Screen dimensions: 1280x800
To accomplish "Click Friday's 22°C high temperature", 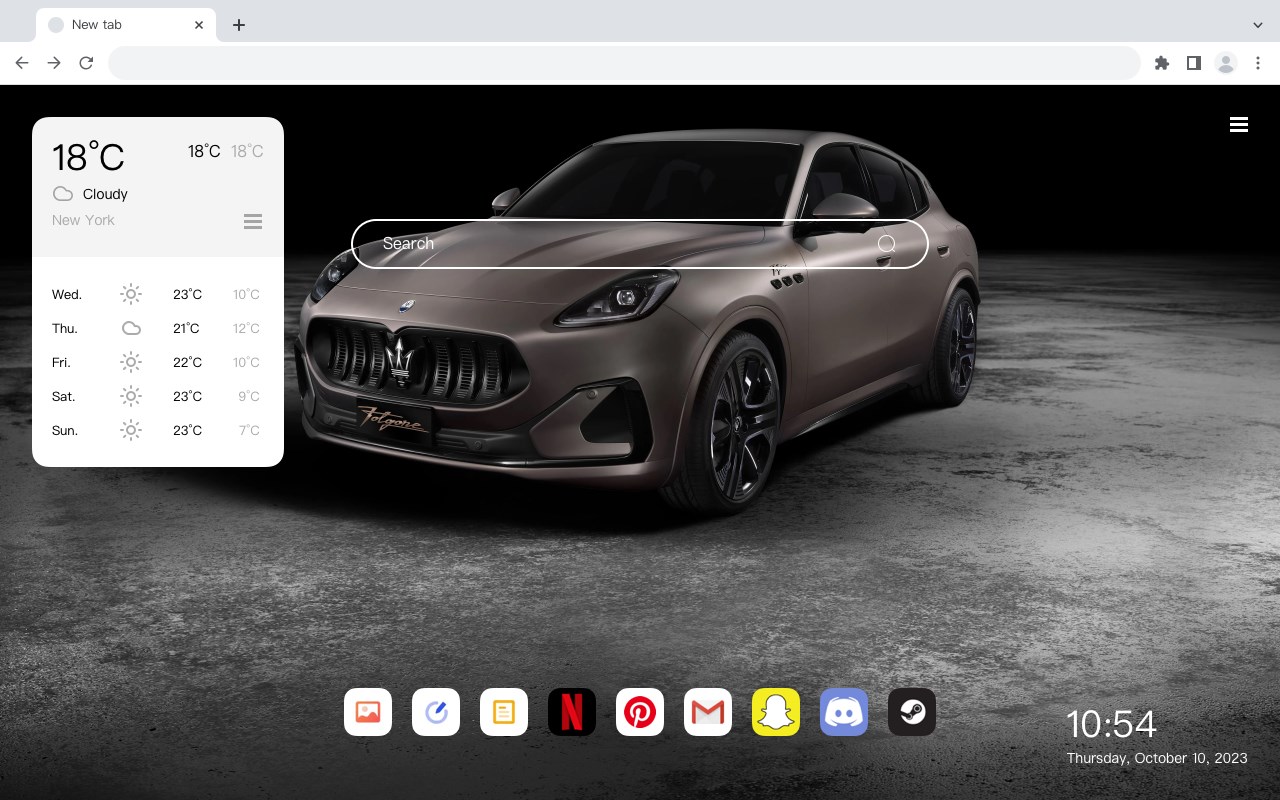I will point(187,363).
